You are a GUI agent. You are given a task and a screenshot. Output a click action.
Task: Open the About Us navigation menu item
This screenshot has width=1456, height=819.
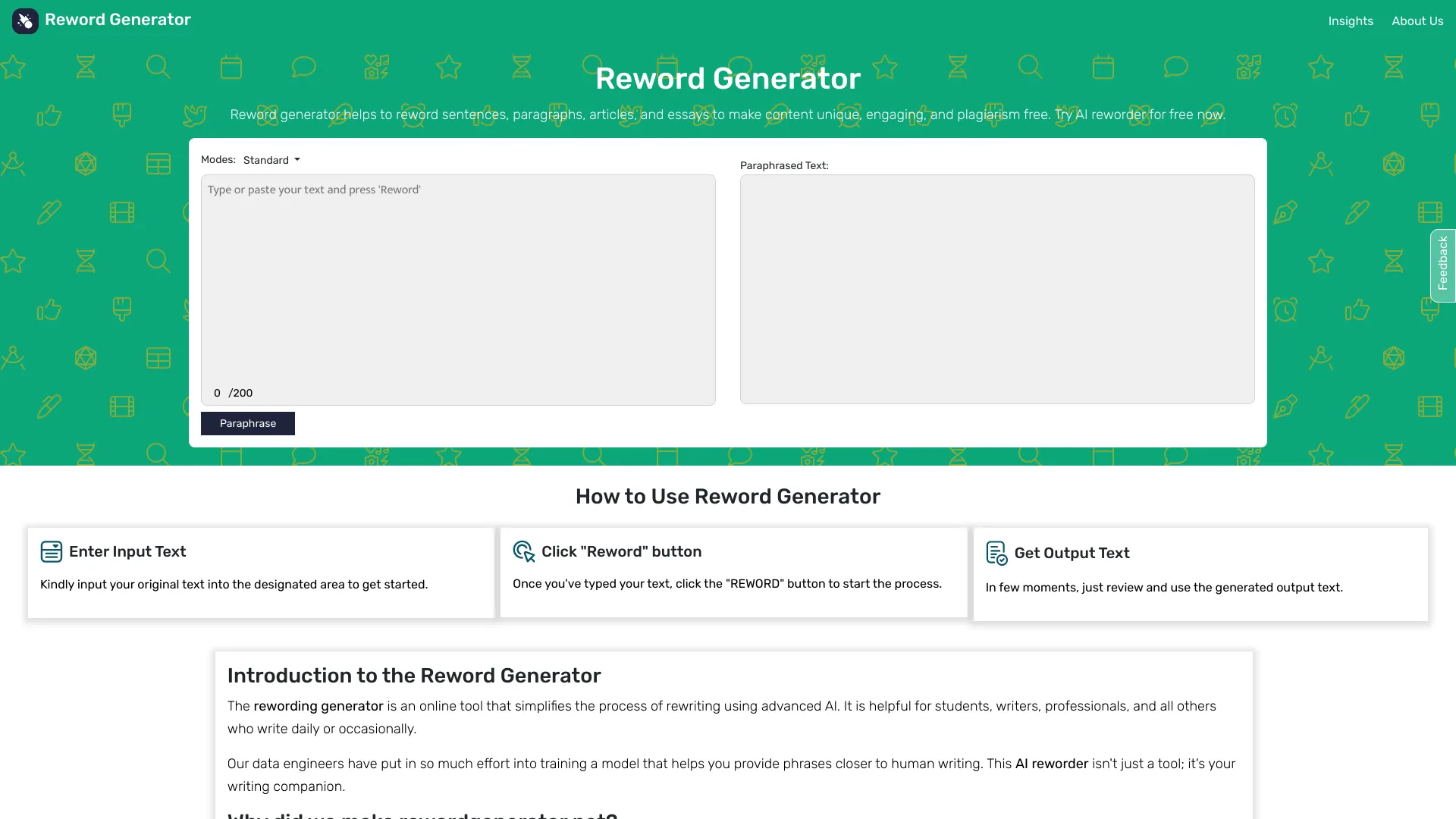(x=1417, y=20)
